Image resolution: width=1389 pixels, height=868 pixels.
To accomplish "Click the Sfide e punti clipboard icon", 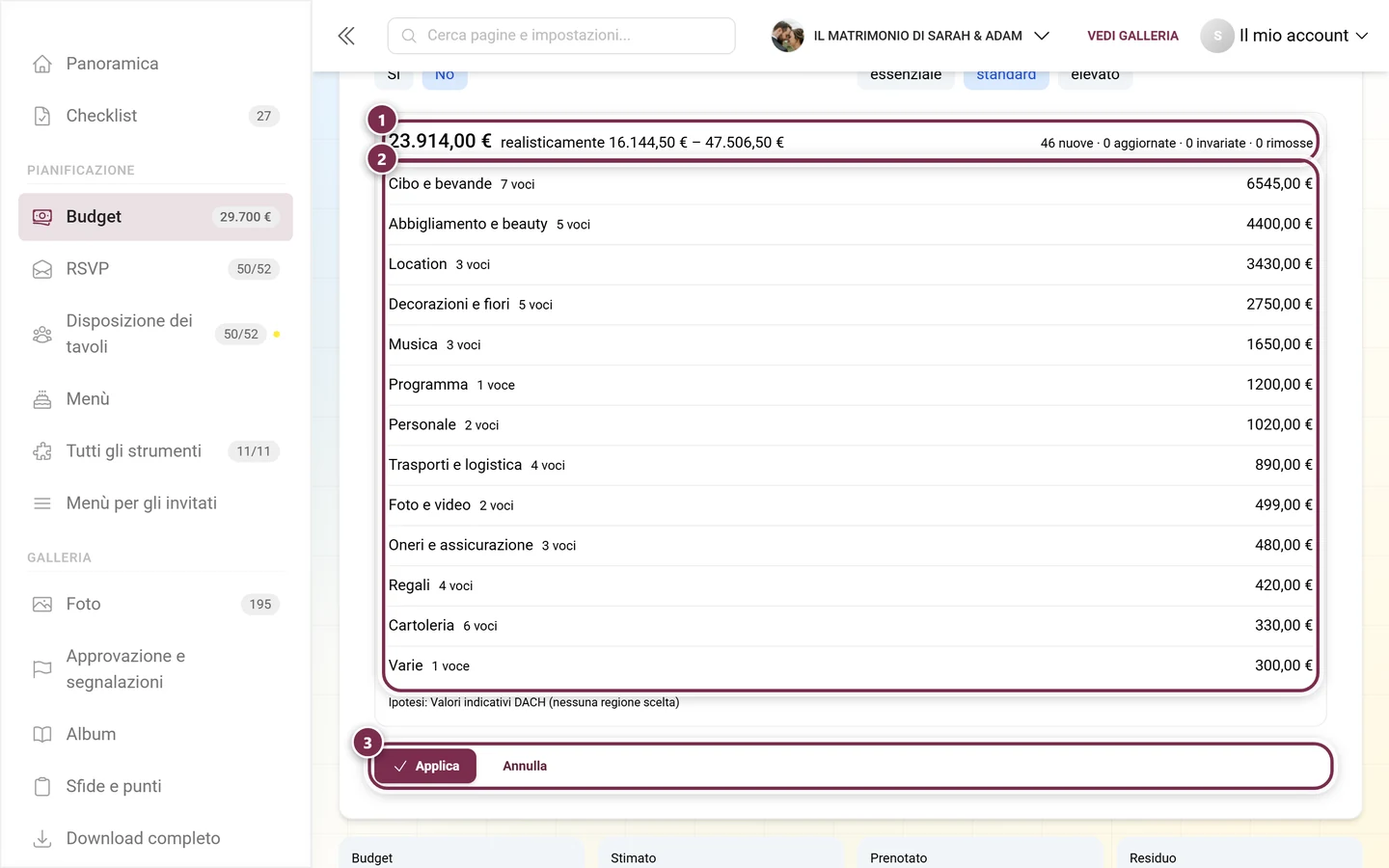I will 42,787.
